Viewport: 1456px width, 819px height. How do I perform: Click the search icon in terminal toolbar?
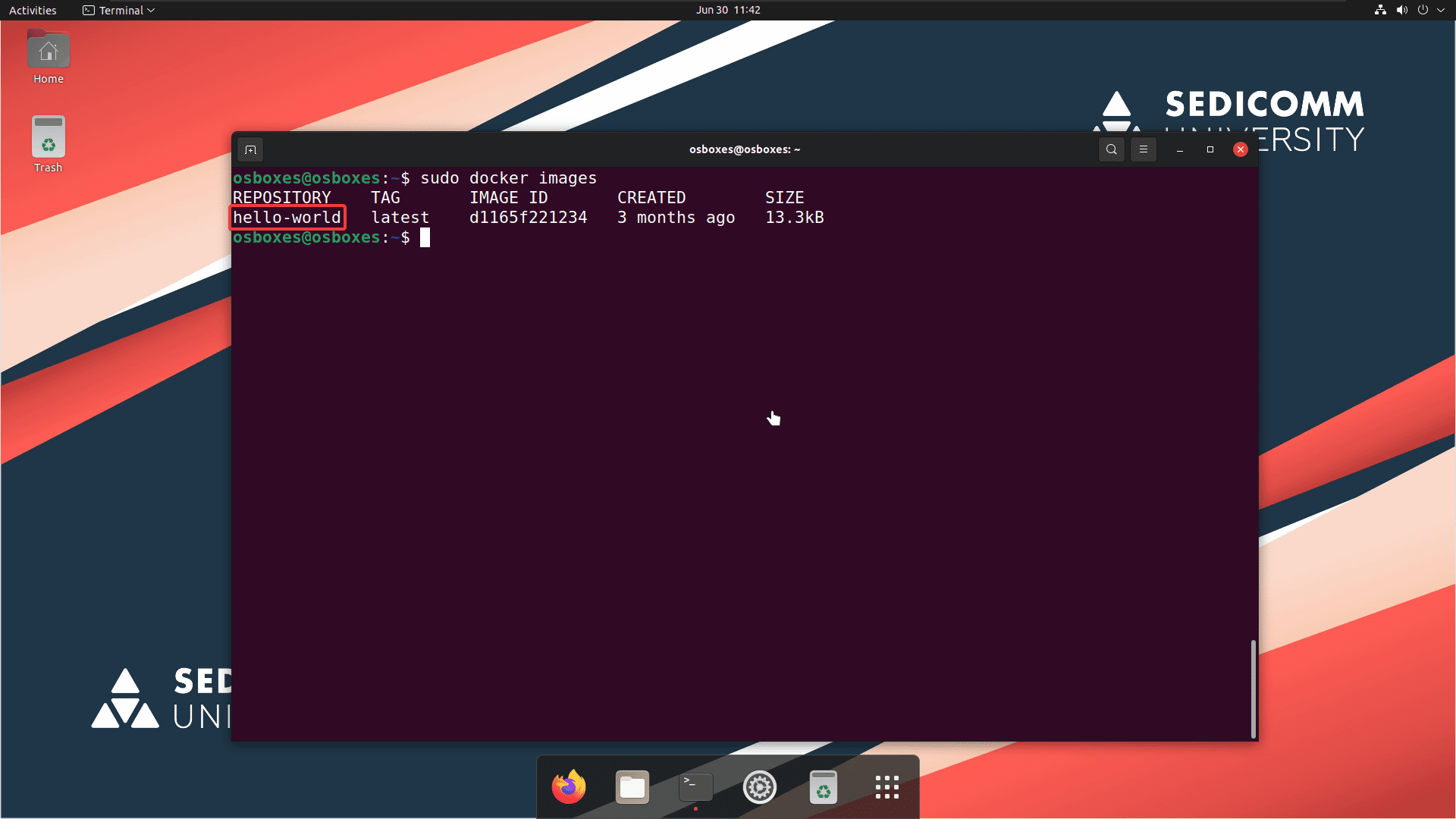pos(1111,149)
